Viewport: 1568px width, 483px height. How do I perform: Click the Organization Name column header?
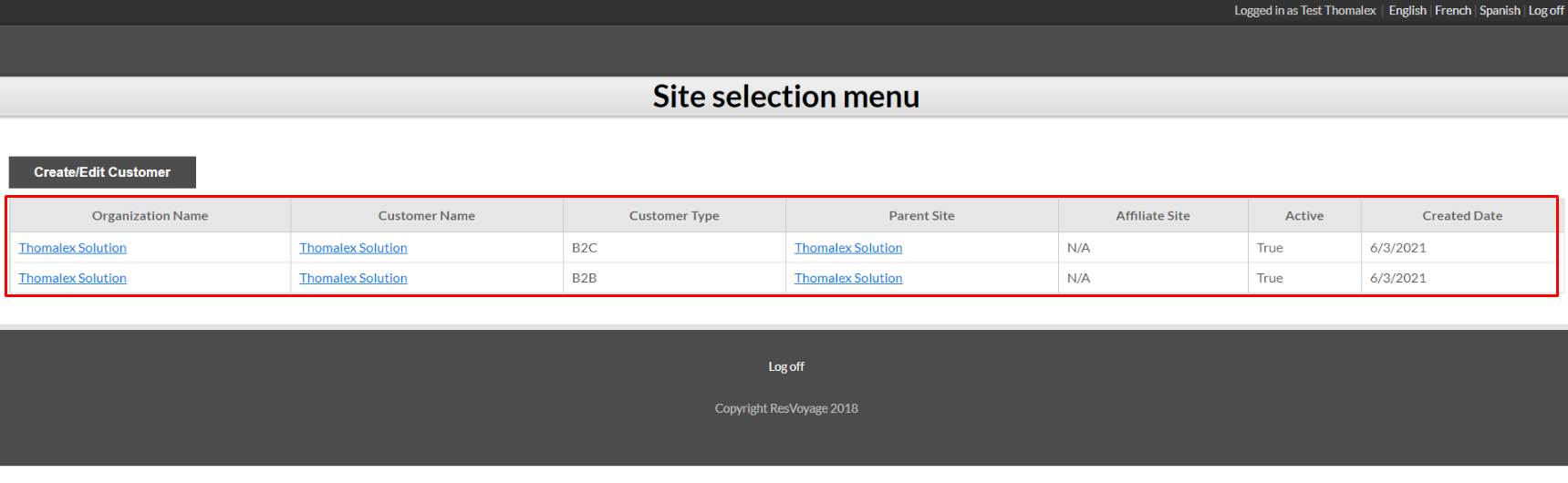click(x=150, y=216)
